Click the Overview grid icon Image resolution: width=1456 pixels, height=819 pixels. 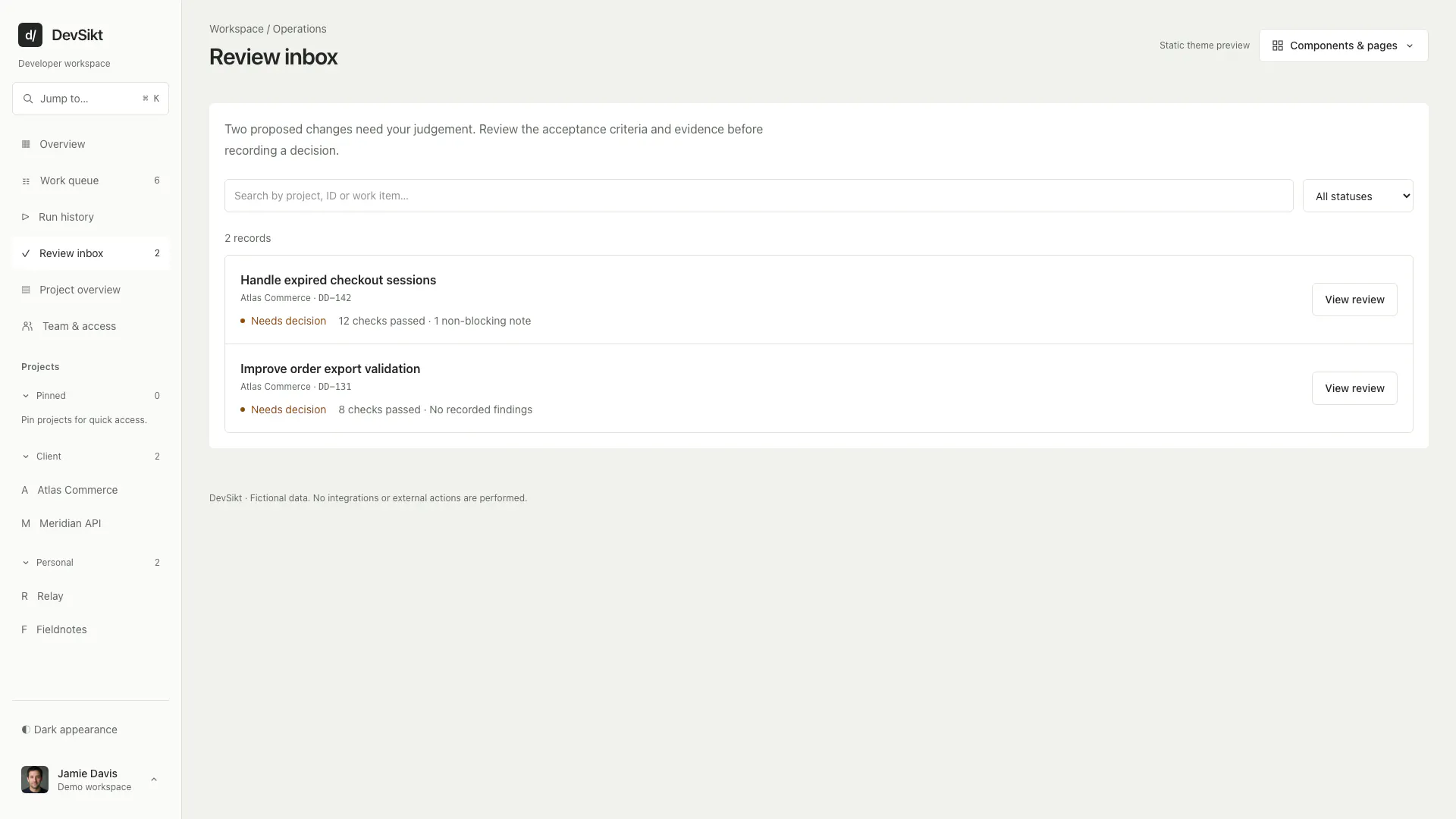26,144
